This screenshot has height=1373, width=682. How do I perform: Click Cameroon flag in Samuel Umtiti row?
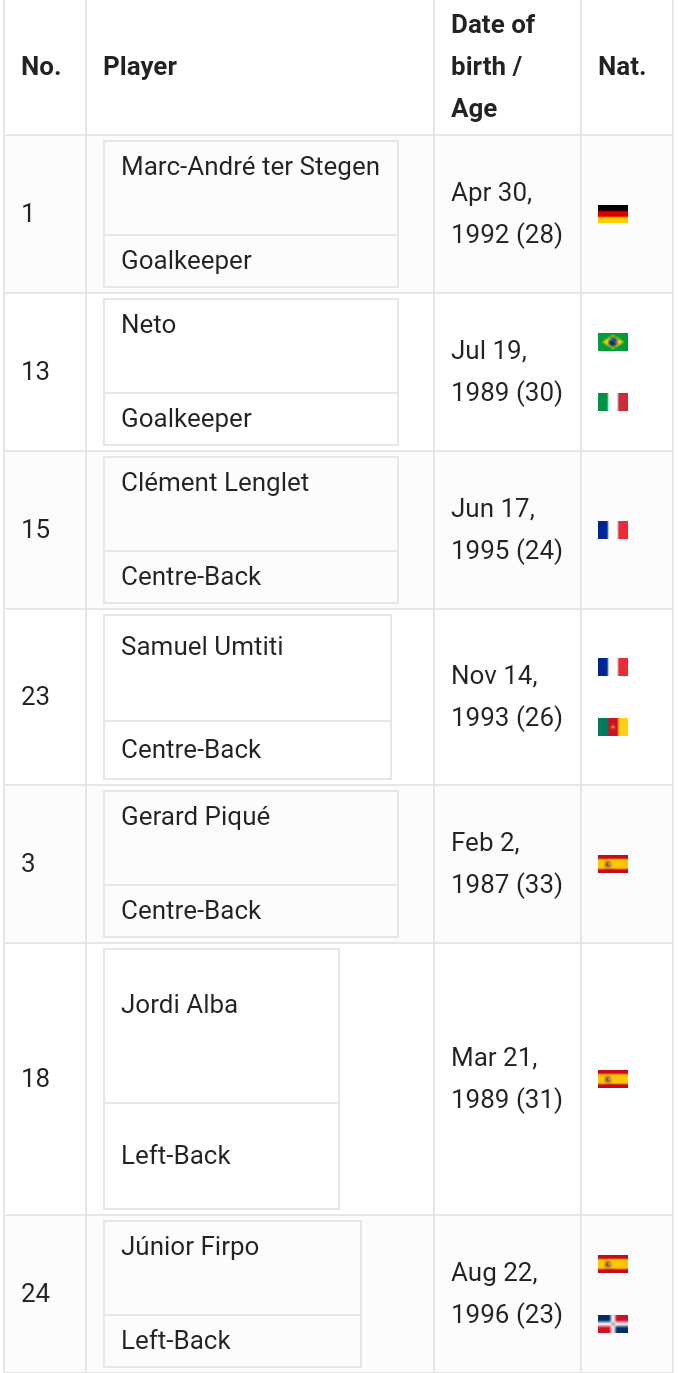612,727
